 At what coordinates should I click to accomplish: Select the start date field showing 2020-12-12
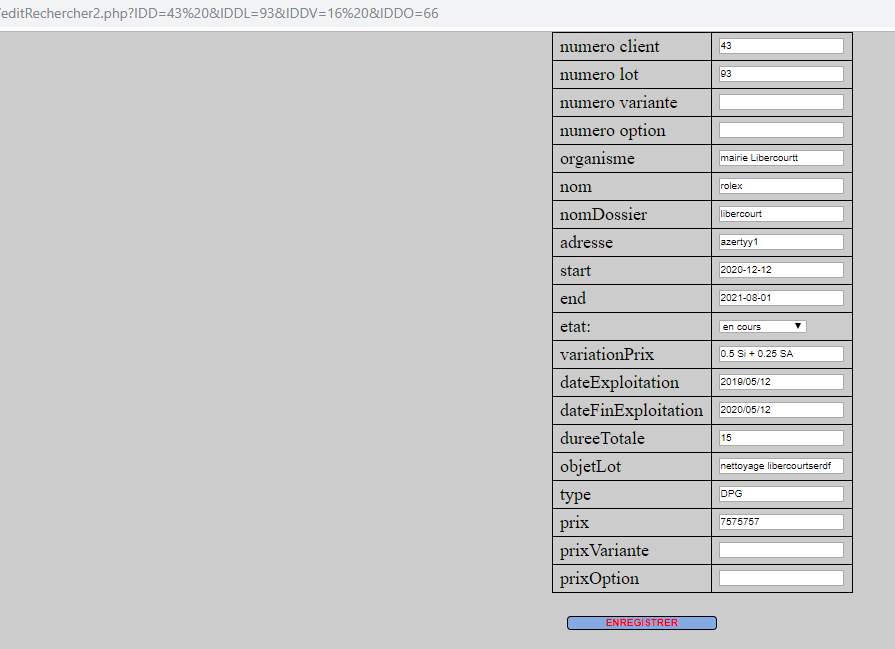780,269
